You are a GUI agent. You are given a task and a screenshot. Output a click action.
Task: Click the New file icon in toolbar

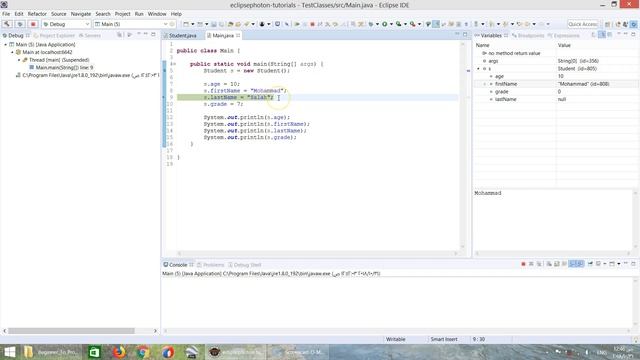click(x=186, y=24)
